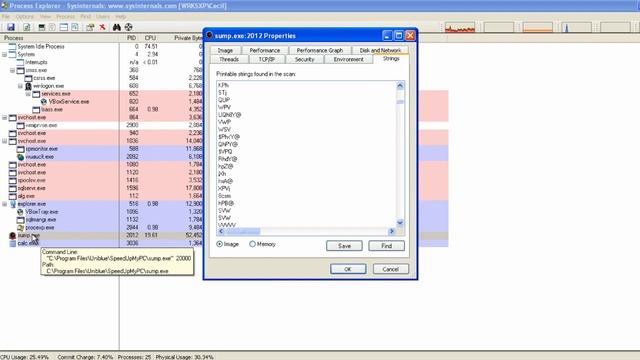Select the Memory radio button
The width and height of the screenshot is (640, 360).
point(252,244)
